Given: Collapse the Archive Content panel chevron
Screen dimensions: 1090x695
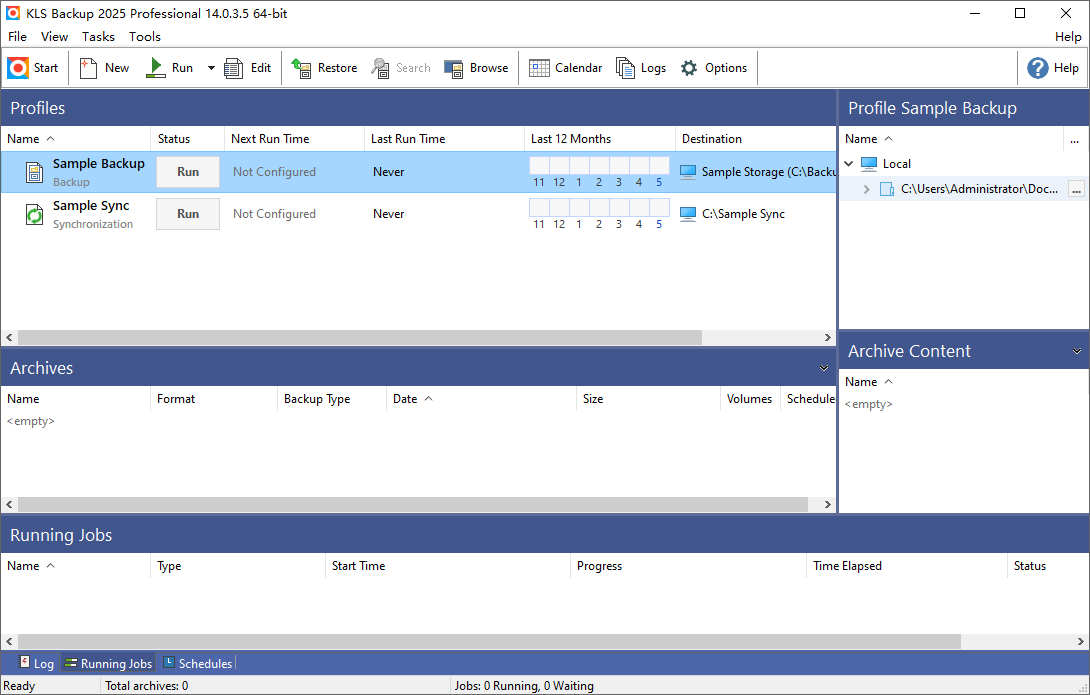Looking at the screenshot, I should [x=1077, y=352].
